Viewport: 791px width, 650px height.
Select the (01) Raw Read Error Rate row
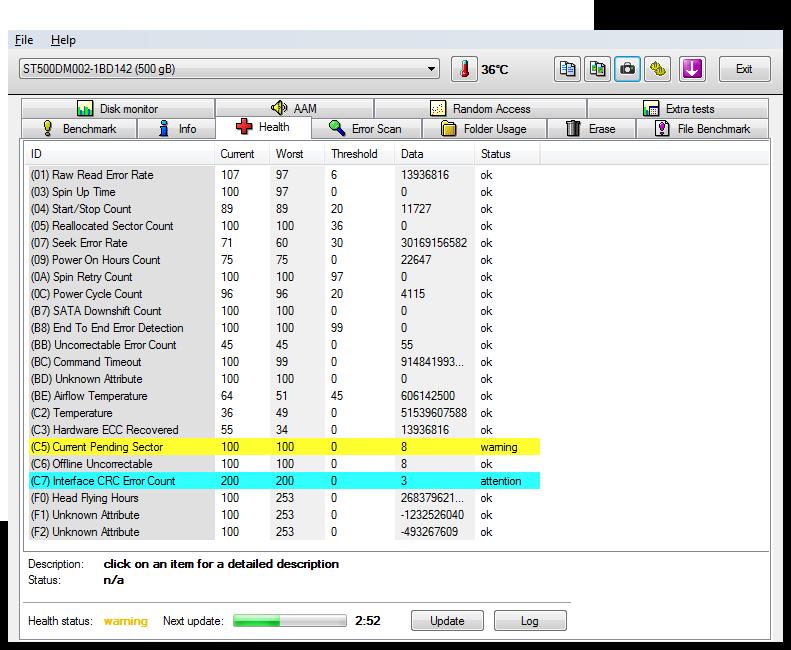[285, 175]
